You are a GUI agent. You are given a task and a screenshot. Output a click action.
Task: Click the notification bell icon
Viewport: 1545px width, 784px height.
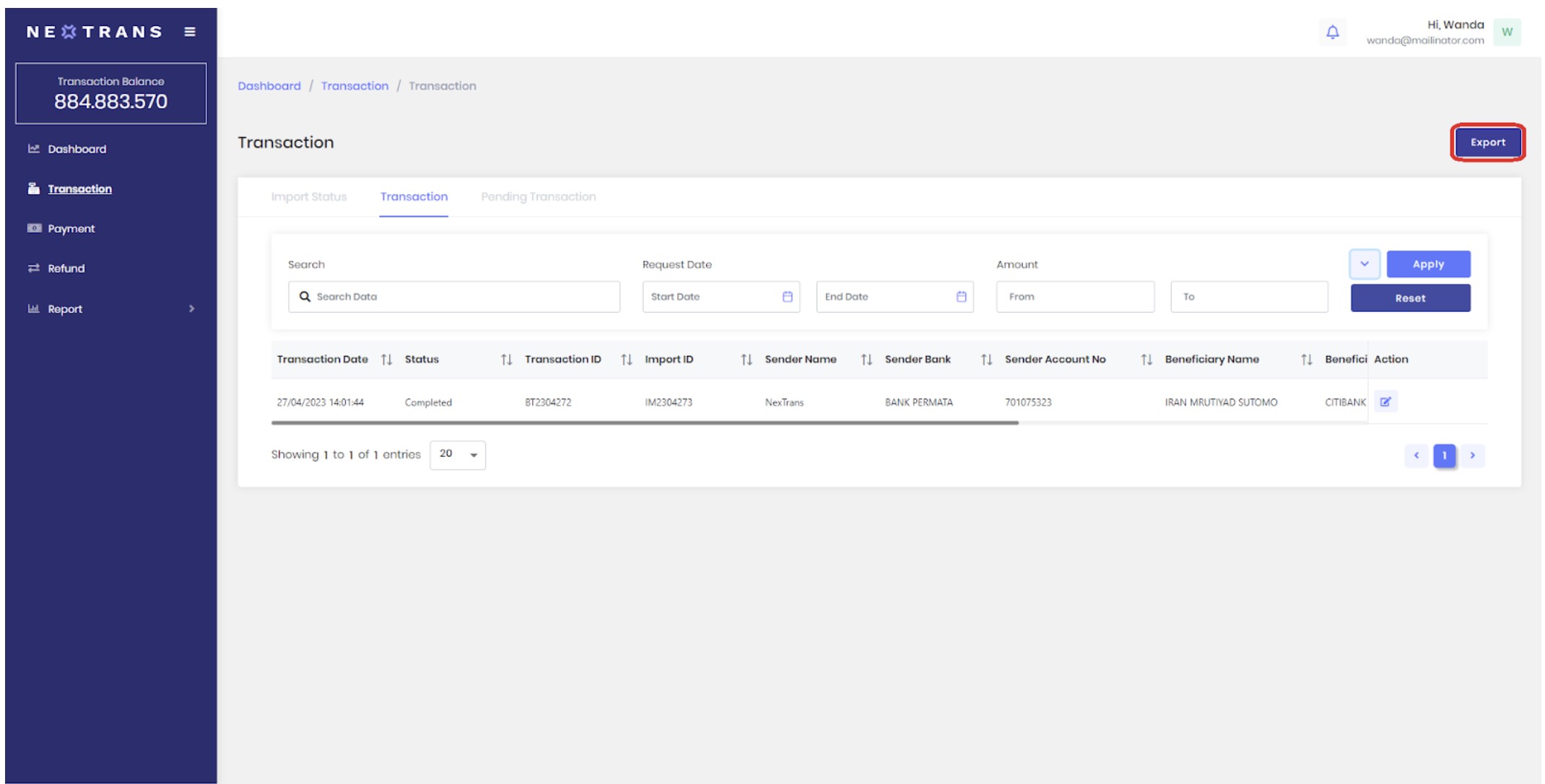pyautogui.click(x=1332, y=32)
